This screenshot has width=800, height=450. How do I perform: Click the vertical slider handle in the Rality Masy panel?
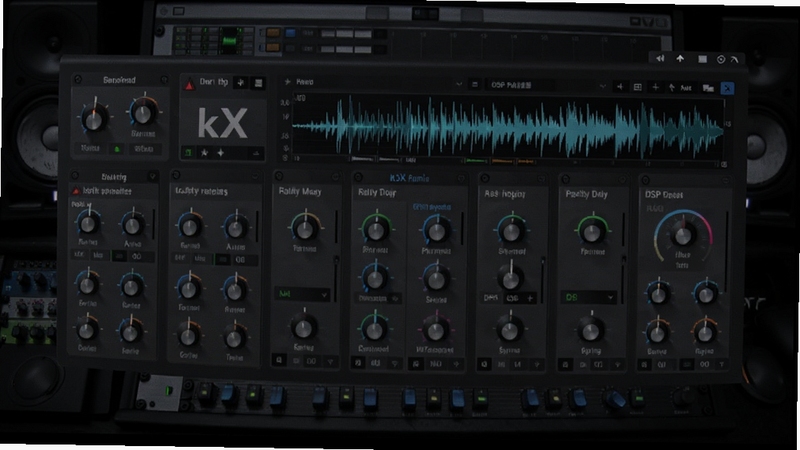click(336, 260)
